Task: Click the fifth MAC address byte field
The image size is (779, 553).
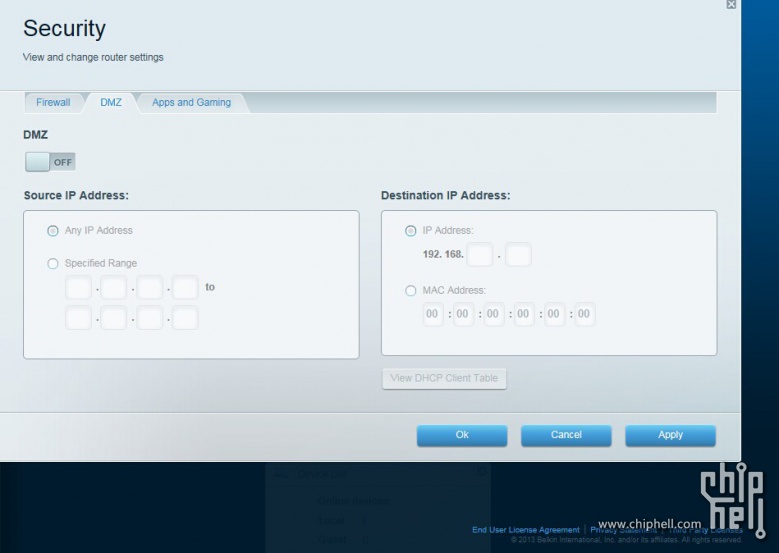Action: click(x=554, y=314)
